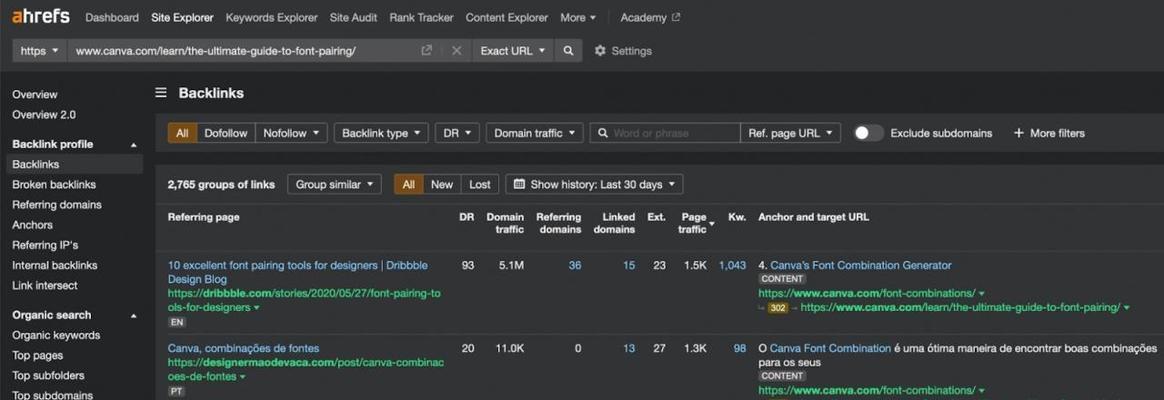1164x400 pixels.
Task: Open the https protocol dropdown
Action: pos(39,50)
